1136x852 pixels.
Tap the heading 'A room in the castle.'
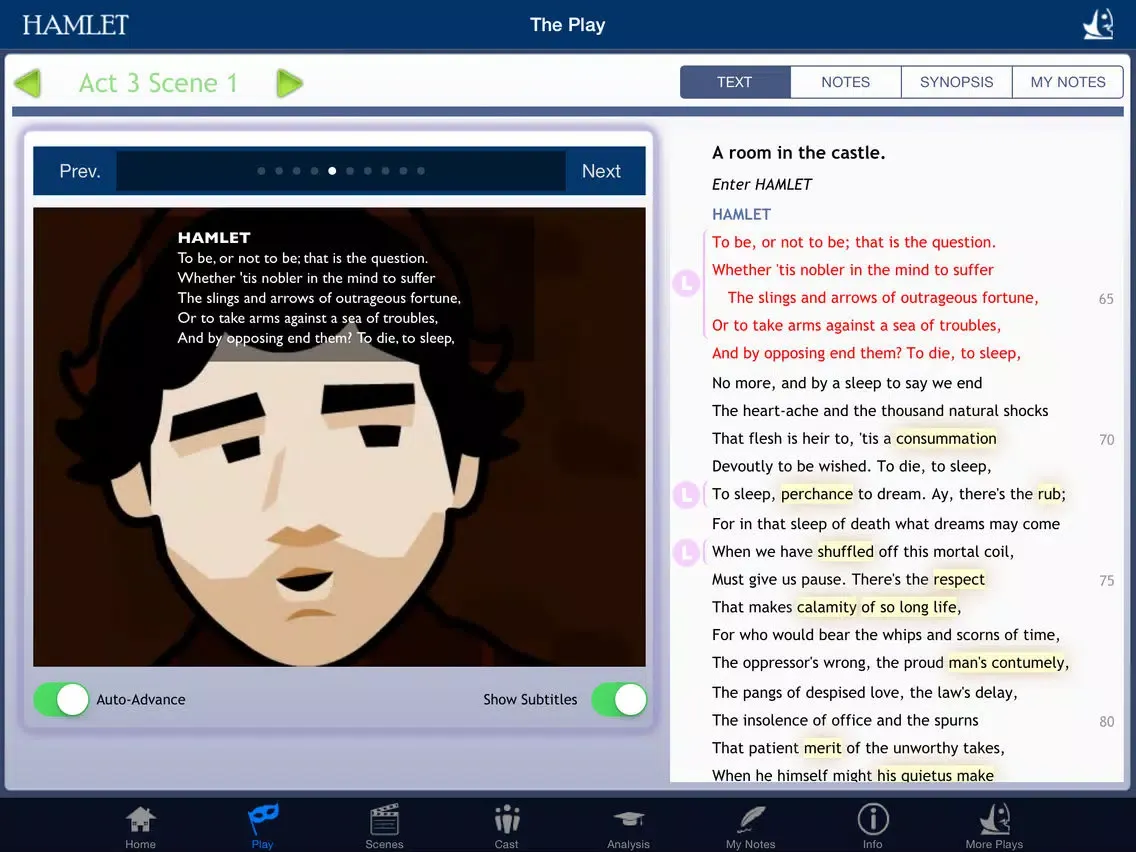(798, 153)
